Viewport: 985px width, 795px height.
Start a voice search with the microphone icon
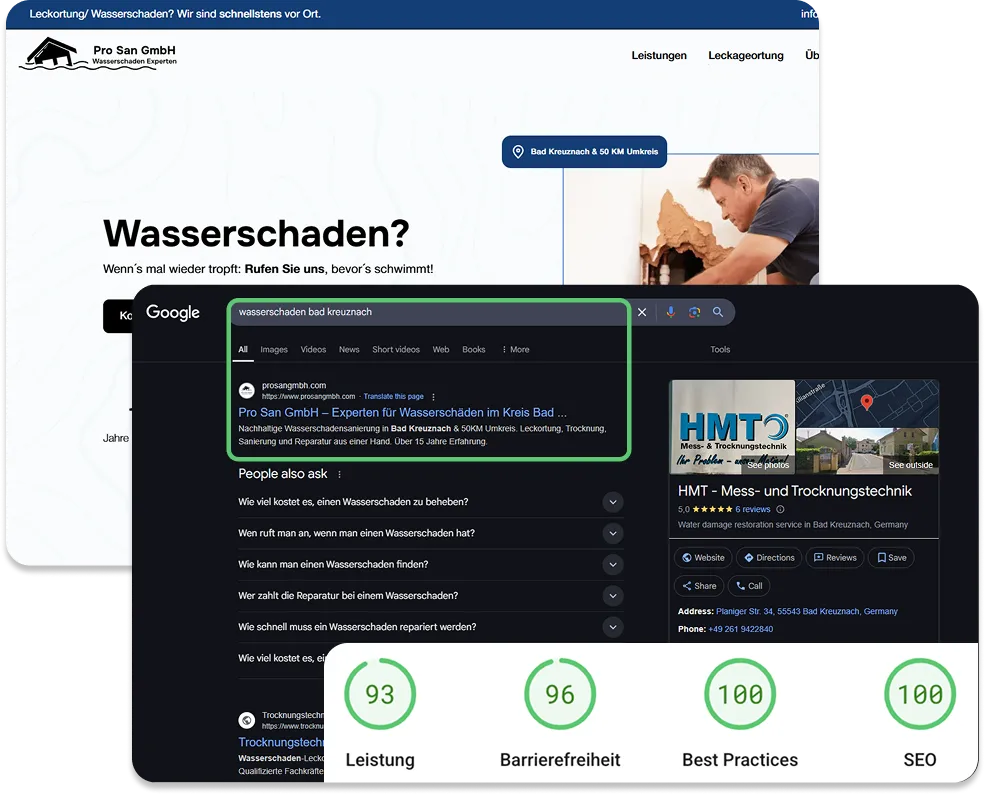tap(670, 312)
